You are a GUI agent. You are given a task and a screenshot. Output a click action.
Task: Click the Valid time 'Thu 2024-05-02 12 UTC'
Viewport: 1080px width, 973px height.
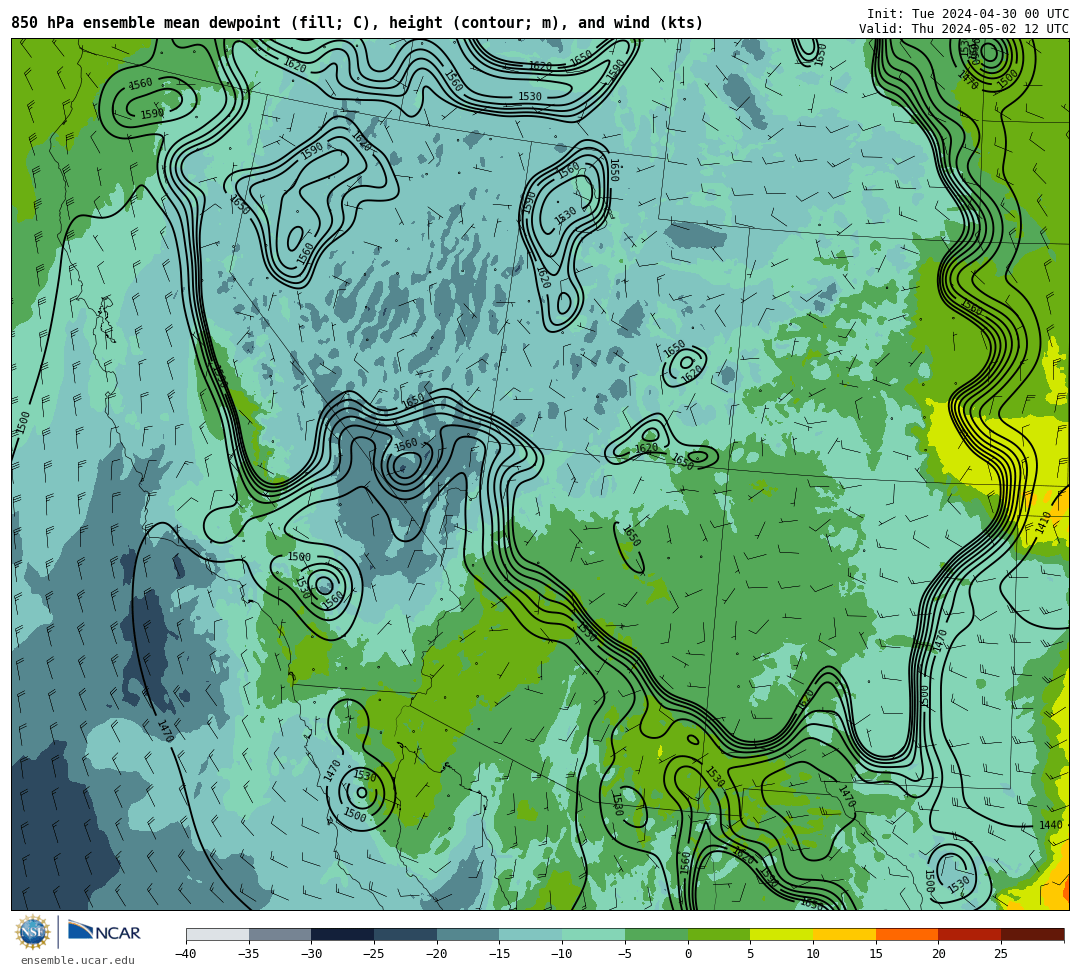990,28
